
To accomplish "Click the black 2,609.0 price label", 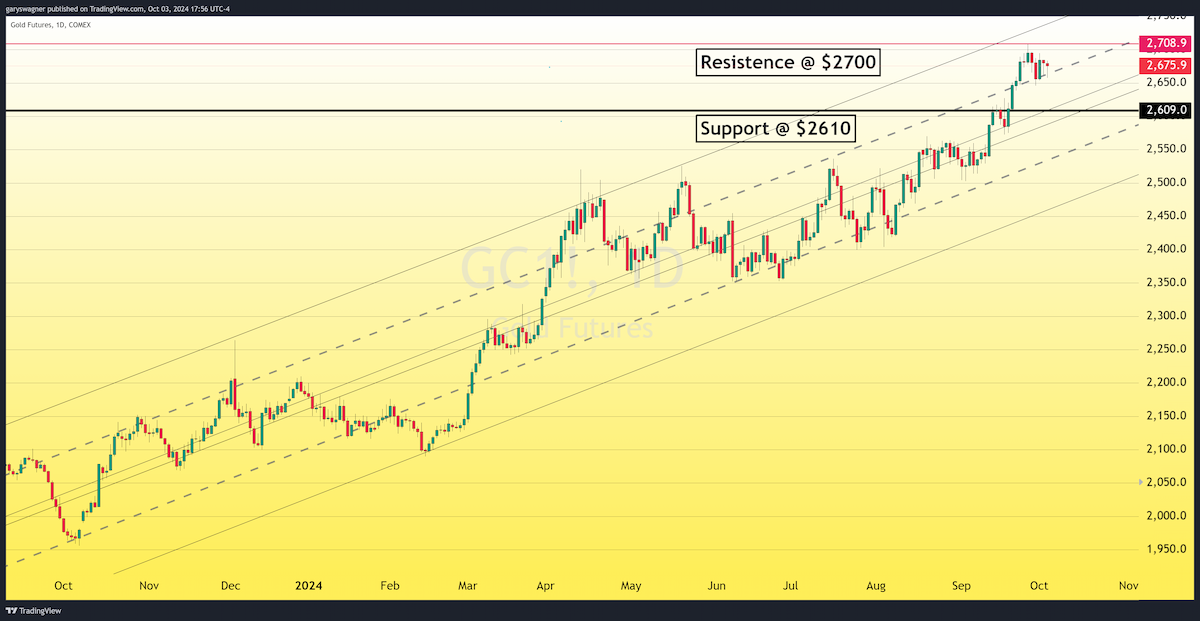I will coord(1165,110).
